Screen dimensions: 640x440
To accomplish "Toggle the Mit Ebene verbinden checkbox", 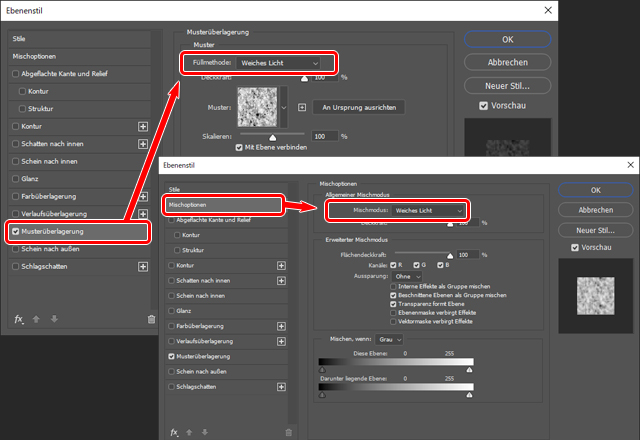I will (238, 147).
